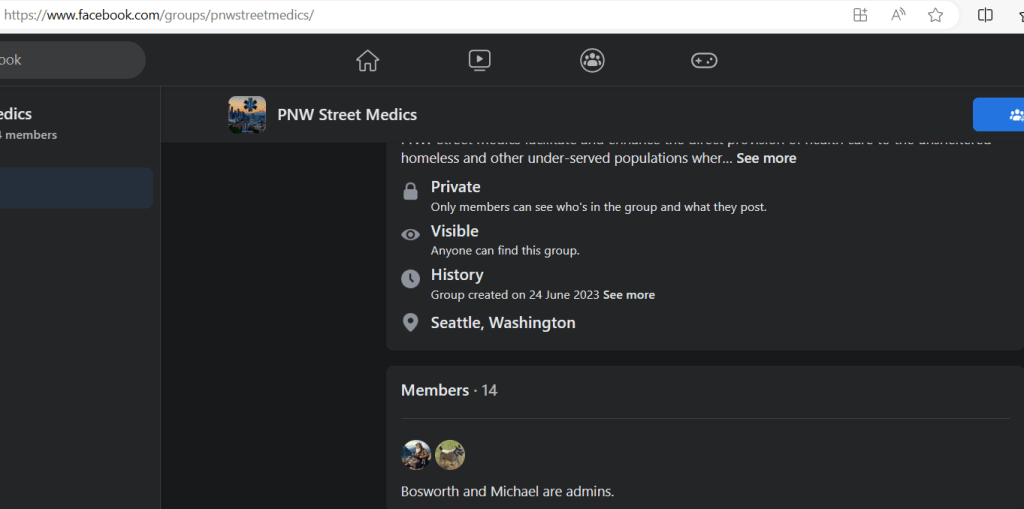
Task: Click the PNW Street Medics group title
Action: tap(347, 115)
